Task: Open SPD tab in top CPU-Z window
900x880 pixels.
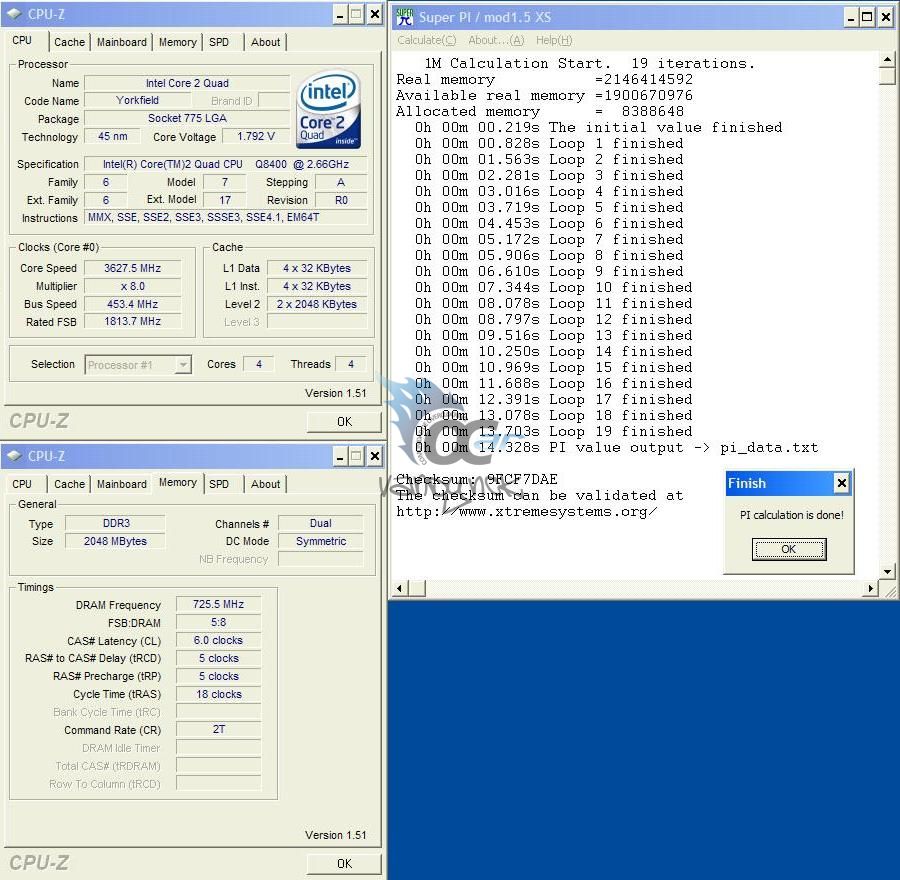Action: 219,42
